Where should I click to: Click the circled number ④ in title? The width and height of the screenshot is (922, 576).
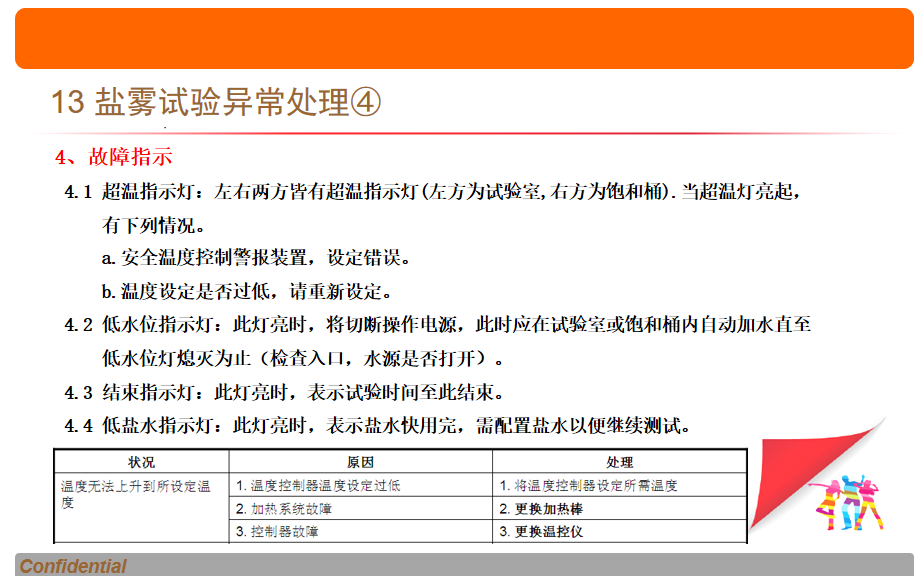[366, 102]
